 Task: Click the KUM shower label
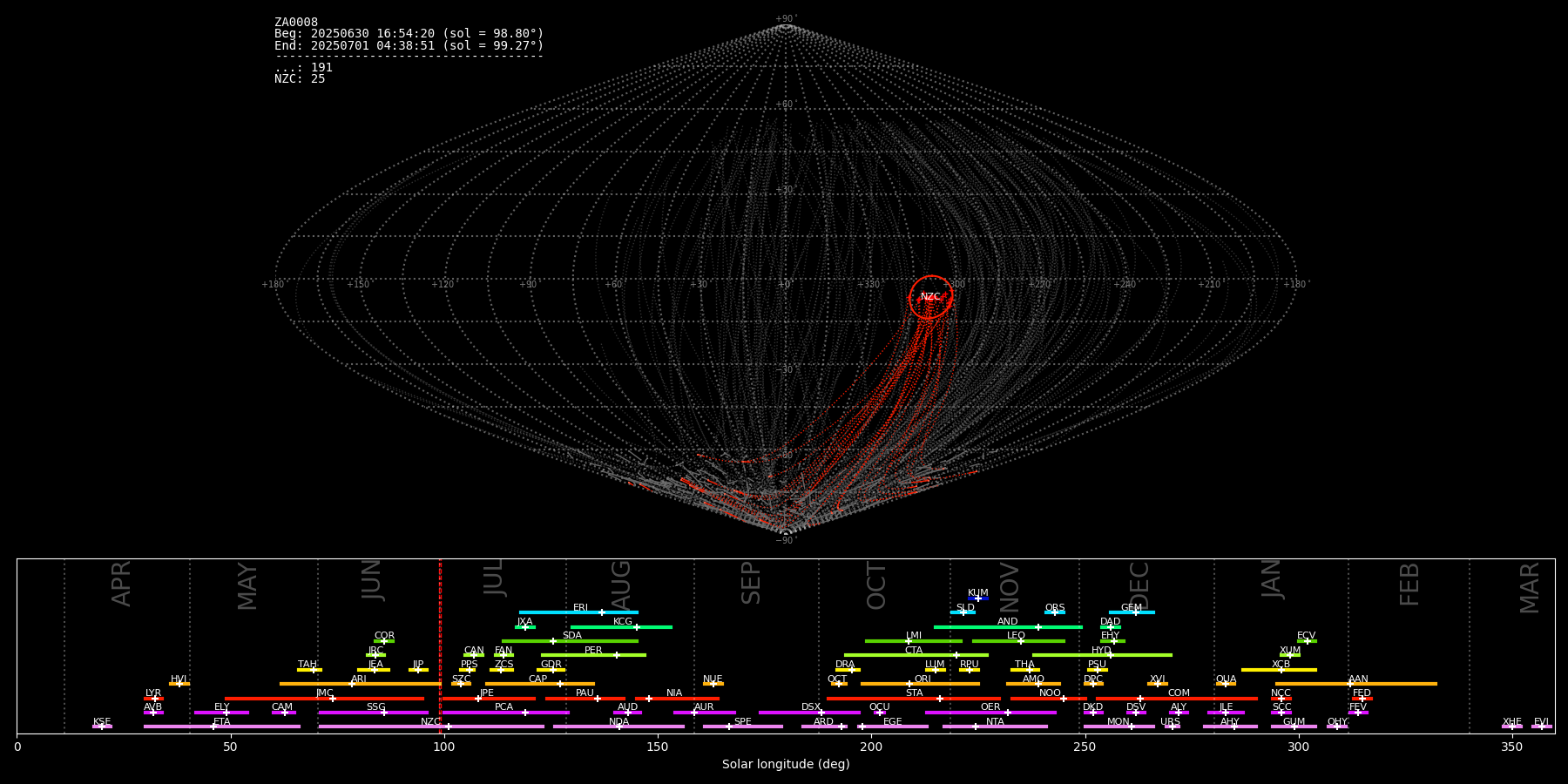click(x=978, y=592)
